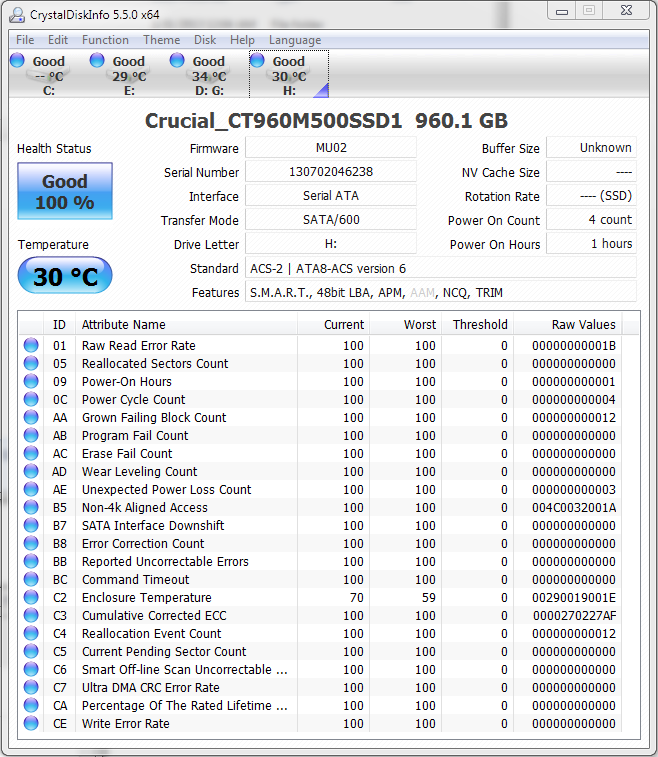Open the Disk menu
This screenshot has height=757, width=658.
pyautogui.click(x=205, y=40)
